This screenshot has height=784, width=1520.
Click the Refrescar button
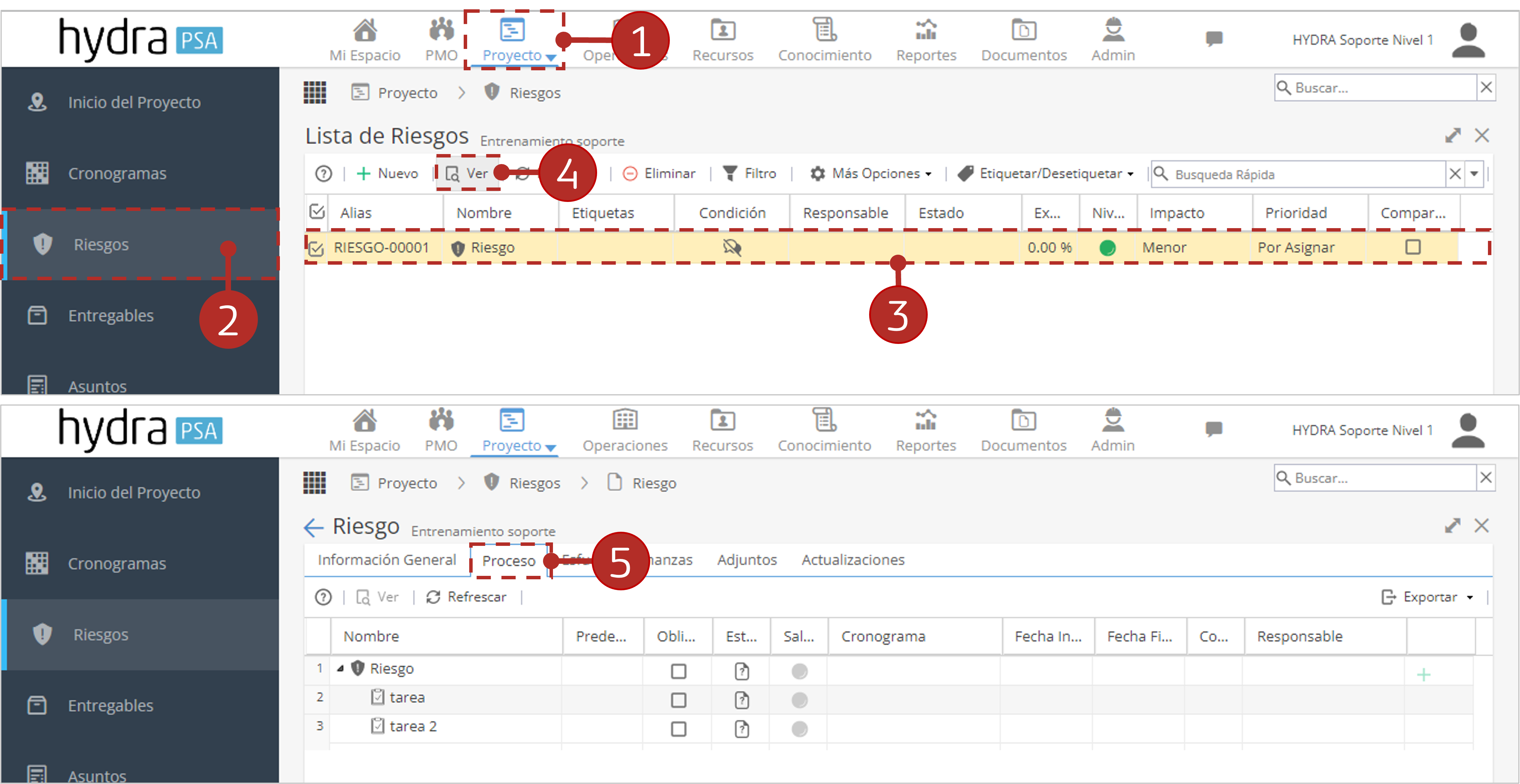[466, 597]
